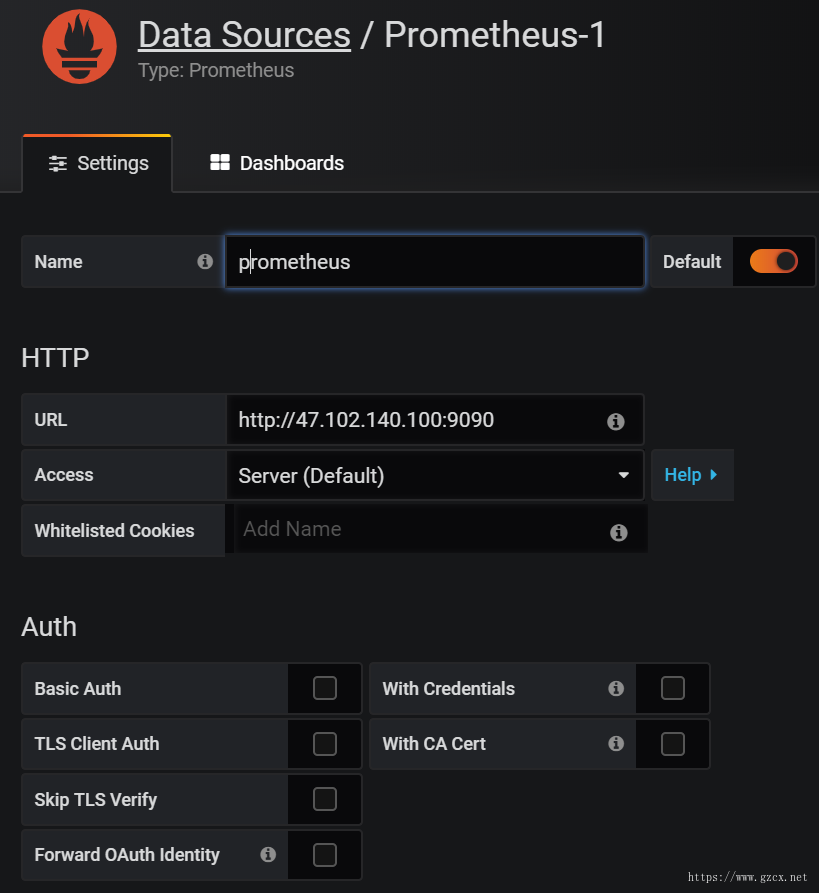819x893 pixels.
Task: Click the info icon next to Name
Action: pyautogui.click(x=205, y=261)
